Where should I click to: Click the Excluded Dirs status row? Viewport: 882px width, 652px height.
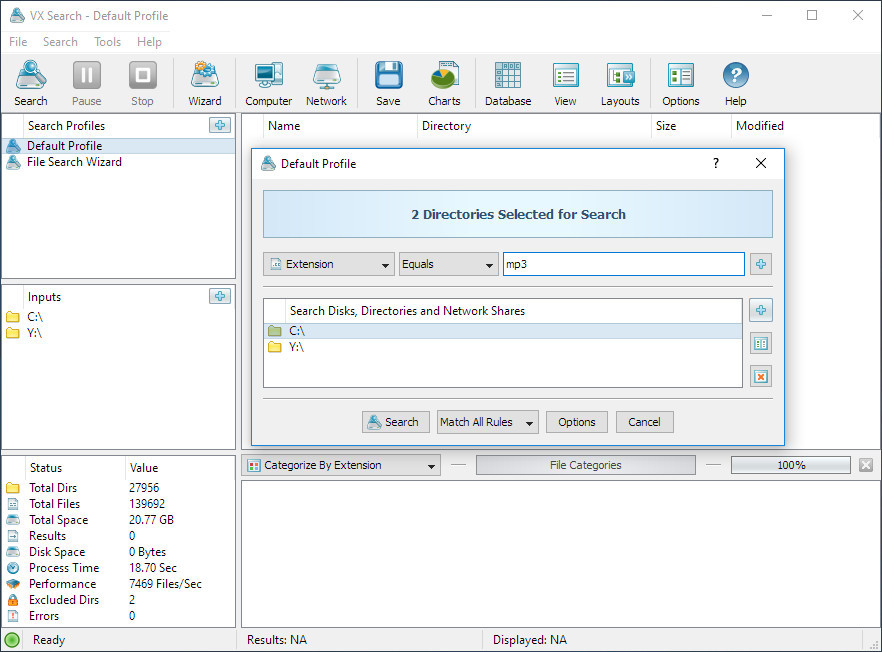click(118, 600)
